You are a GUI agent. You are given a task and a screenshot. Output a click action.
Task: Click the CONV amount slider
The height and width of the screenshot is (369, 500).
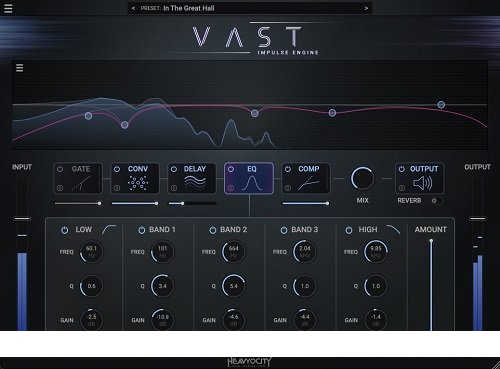tap(135, 203)
